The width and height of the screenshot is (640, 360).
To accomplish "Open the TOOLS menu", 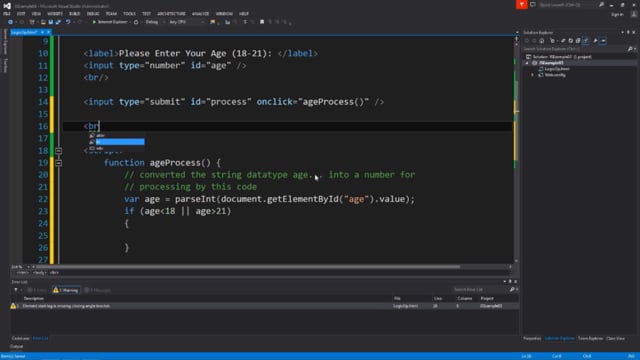I will 129,14.
